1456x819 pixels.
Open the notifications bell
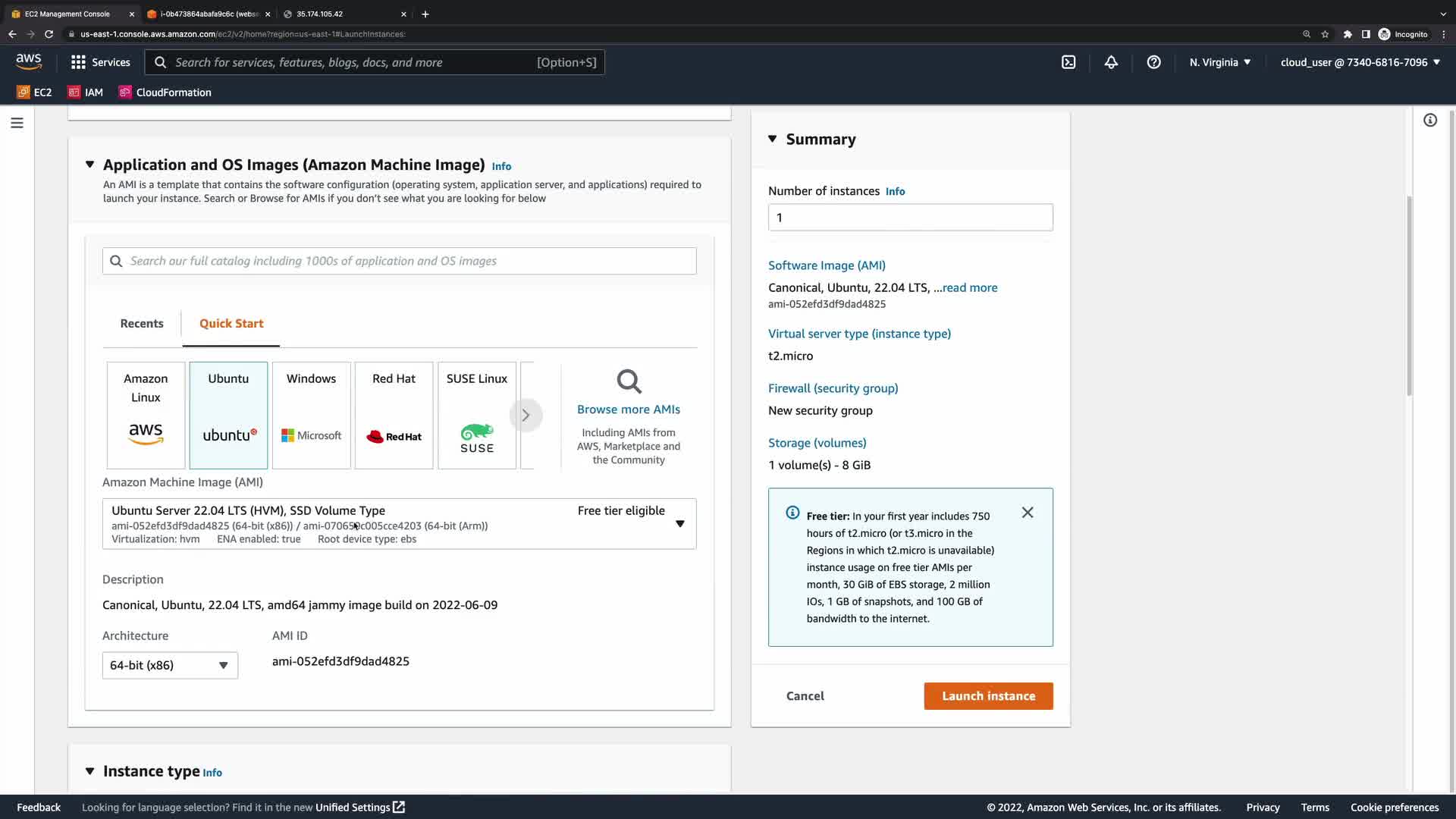click(x=1111, y=62)
